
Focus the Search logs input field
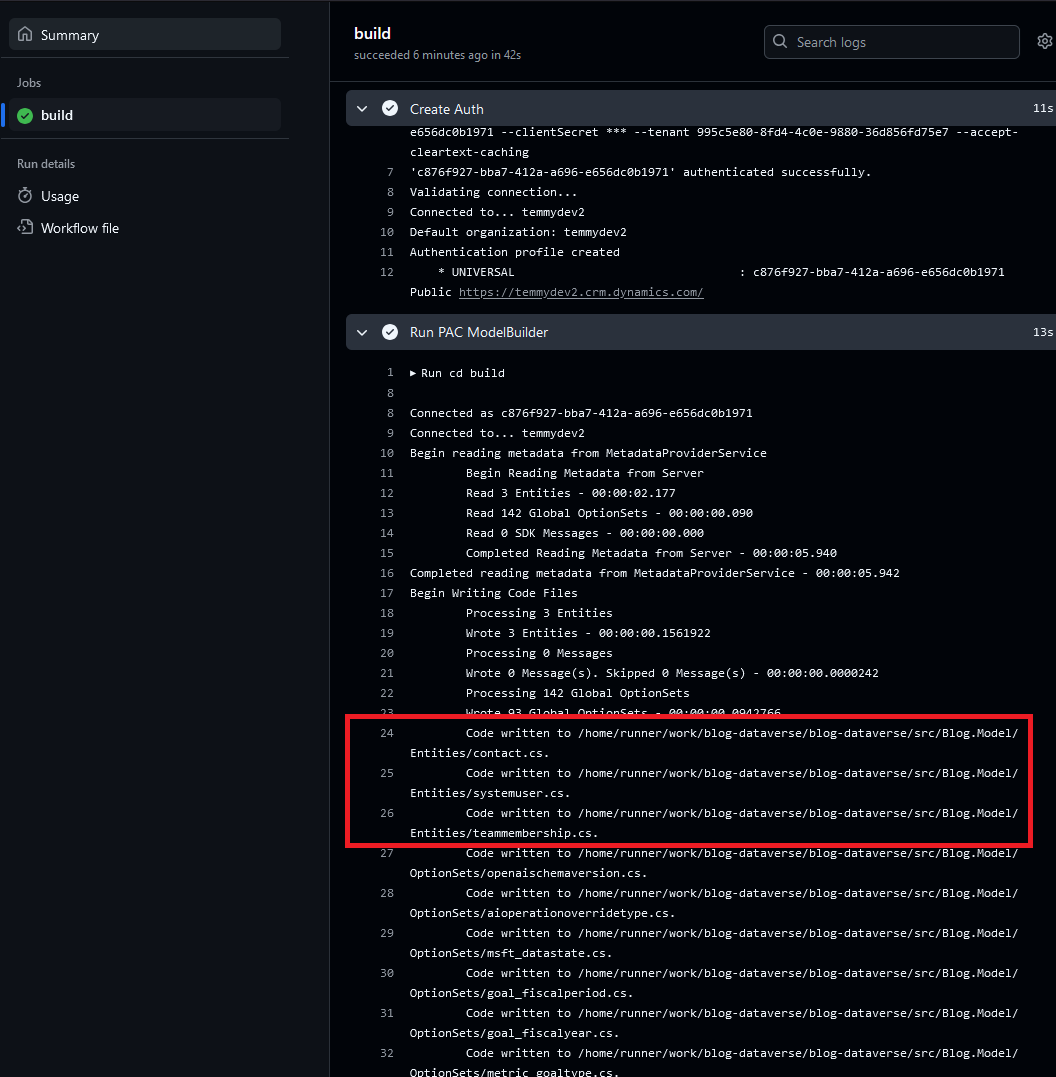point(891,42)
